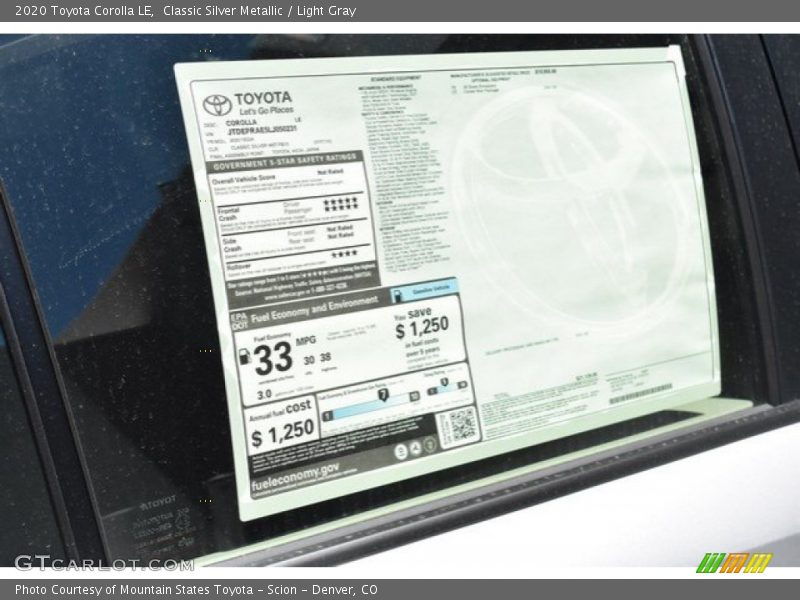Click the "COROLLA" model name on the sticker
The image size is (800, 600).
[241, 123]
